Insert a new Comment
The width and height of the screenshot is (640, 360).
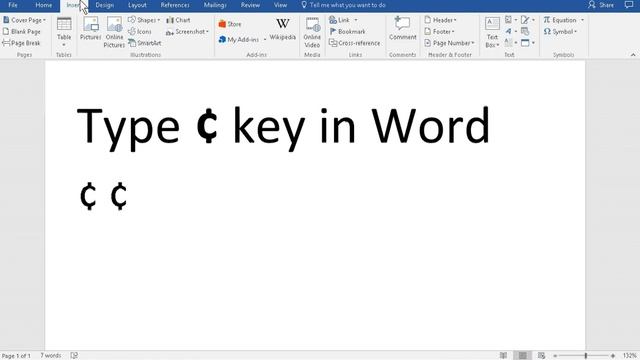click(x=402, y=29)
